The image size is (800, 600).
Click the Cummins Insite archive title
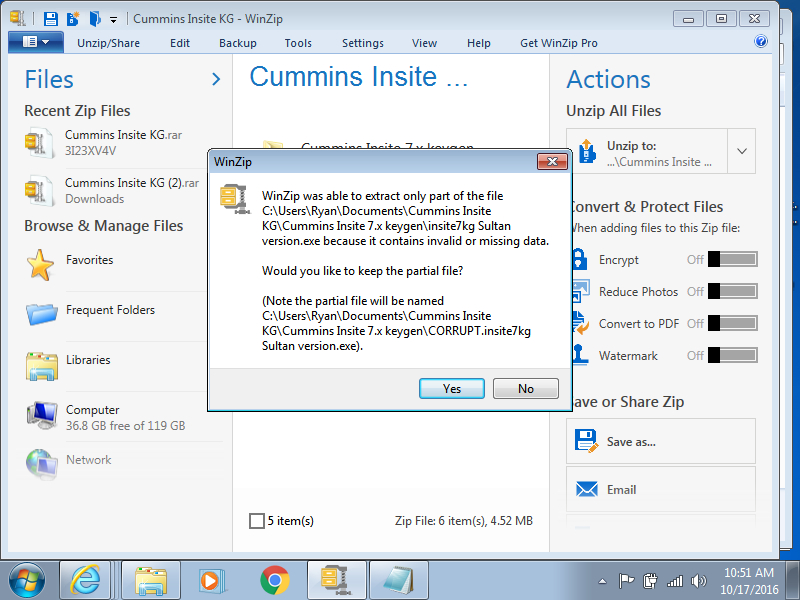(358, 77)
